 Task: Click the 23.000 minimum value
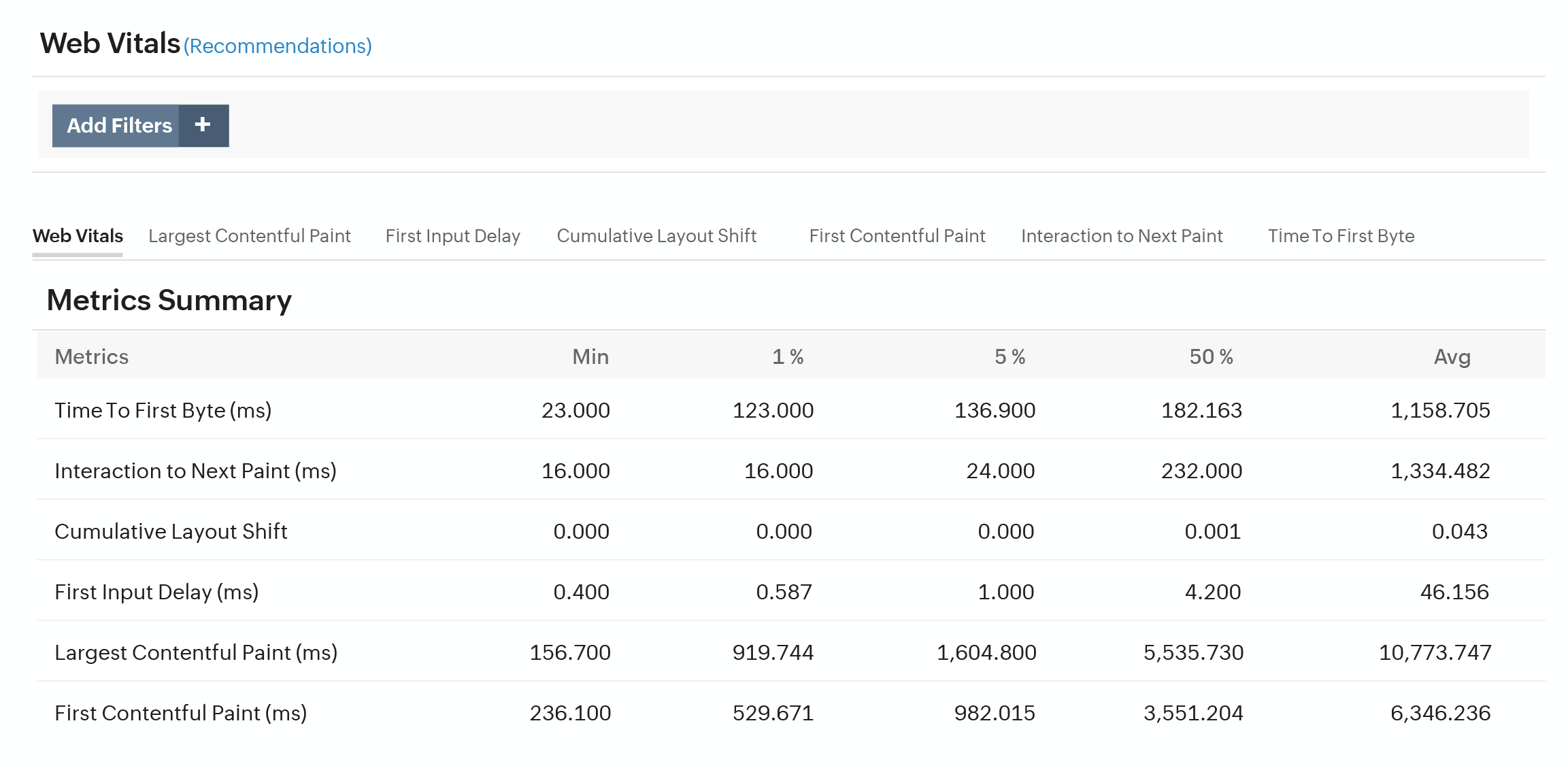point(576,410)
